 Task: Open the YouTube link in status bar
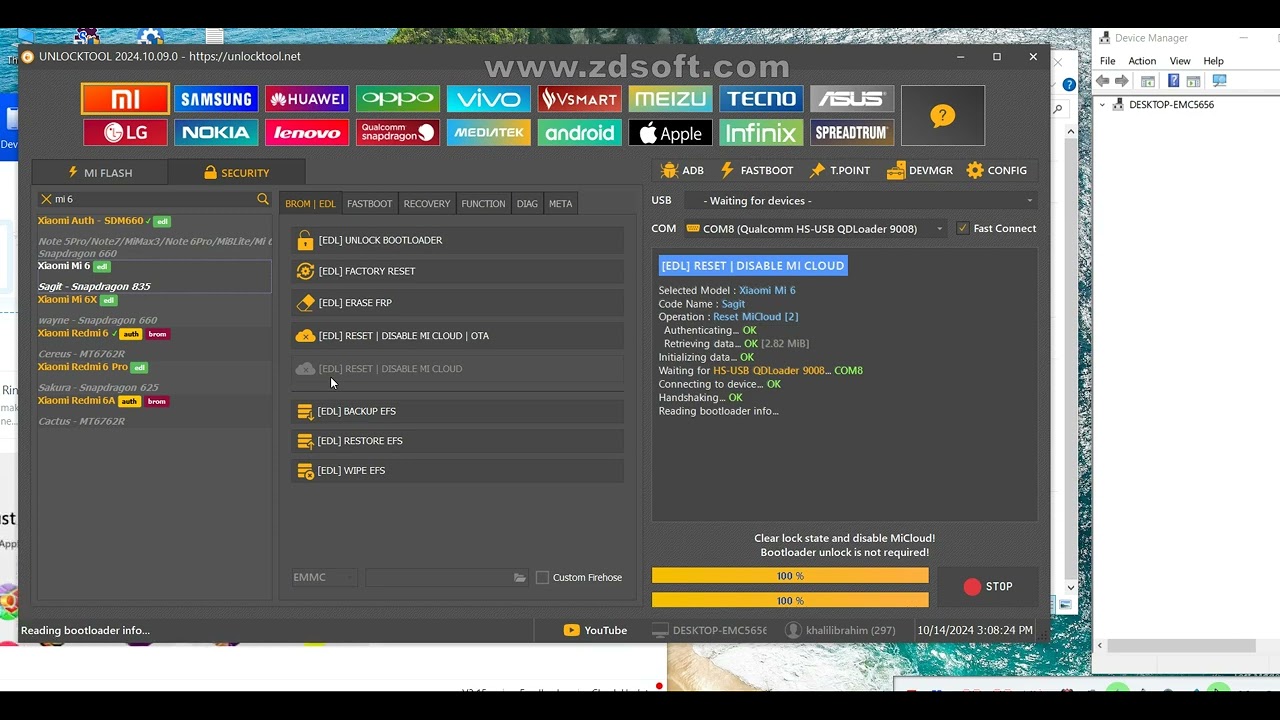pos(595,631)
